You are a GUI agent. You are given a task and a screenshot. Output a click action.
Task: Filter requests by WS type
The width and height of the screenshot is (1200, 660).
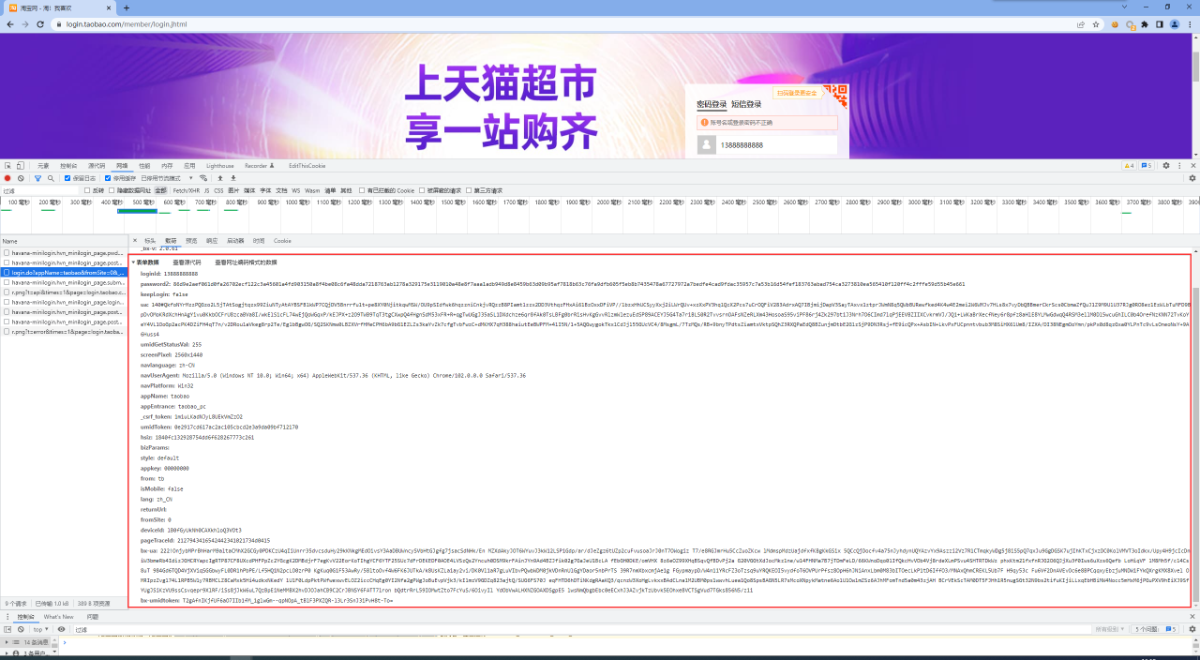[296, 190]
